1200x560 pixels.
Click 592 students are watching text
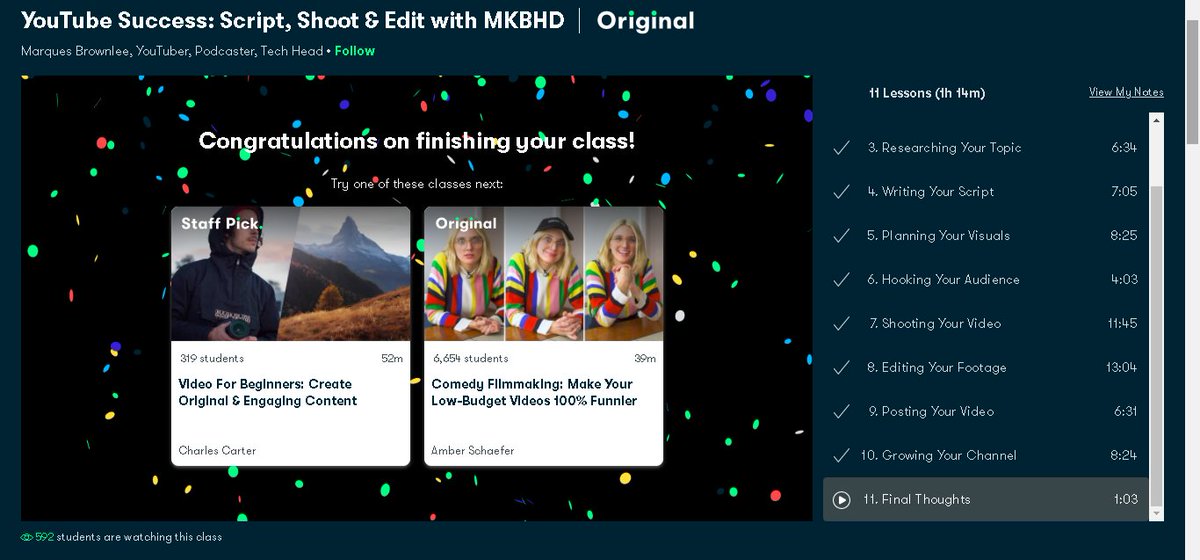point(129,538)
